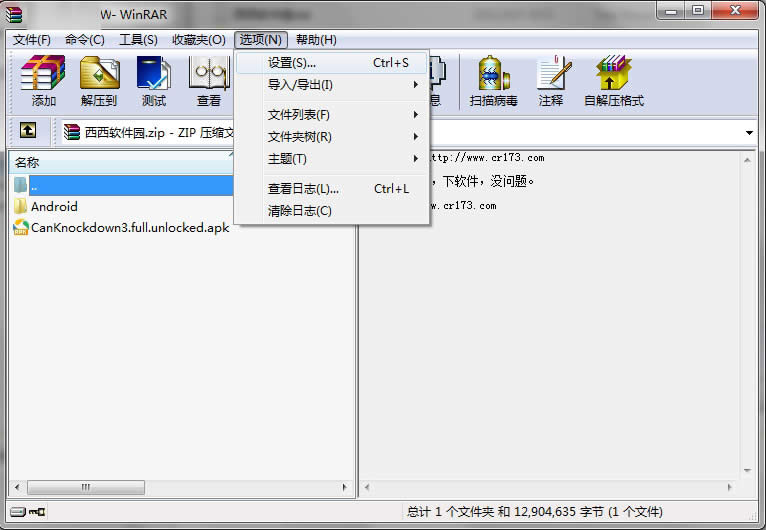Select the parent folder '..' icon

click(x=21, y=185)
